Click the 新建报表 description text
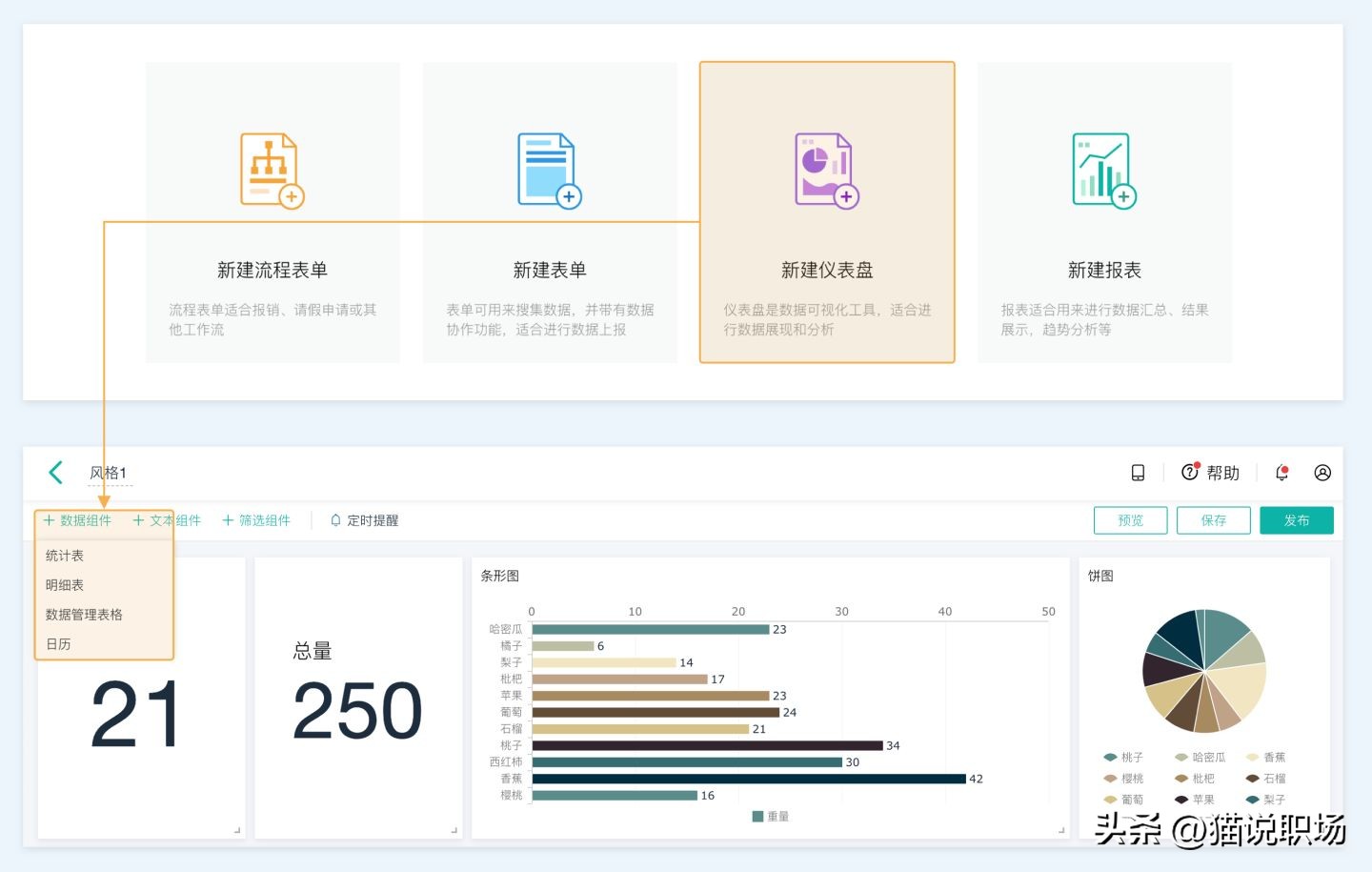The image size is (1372, 872). pos(1104,319)
